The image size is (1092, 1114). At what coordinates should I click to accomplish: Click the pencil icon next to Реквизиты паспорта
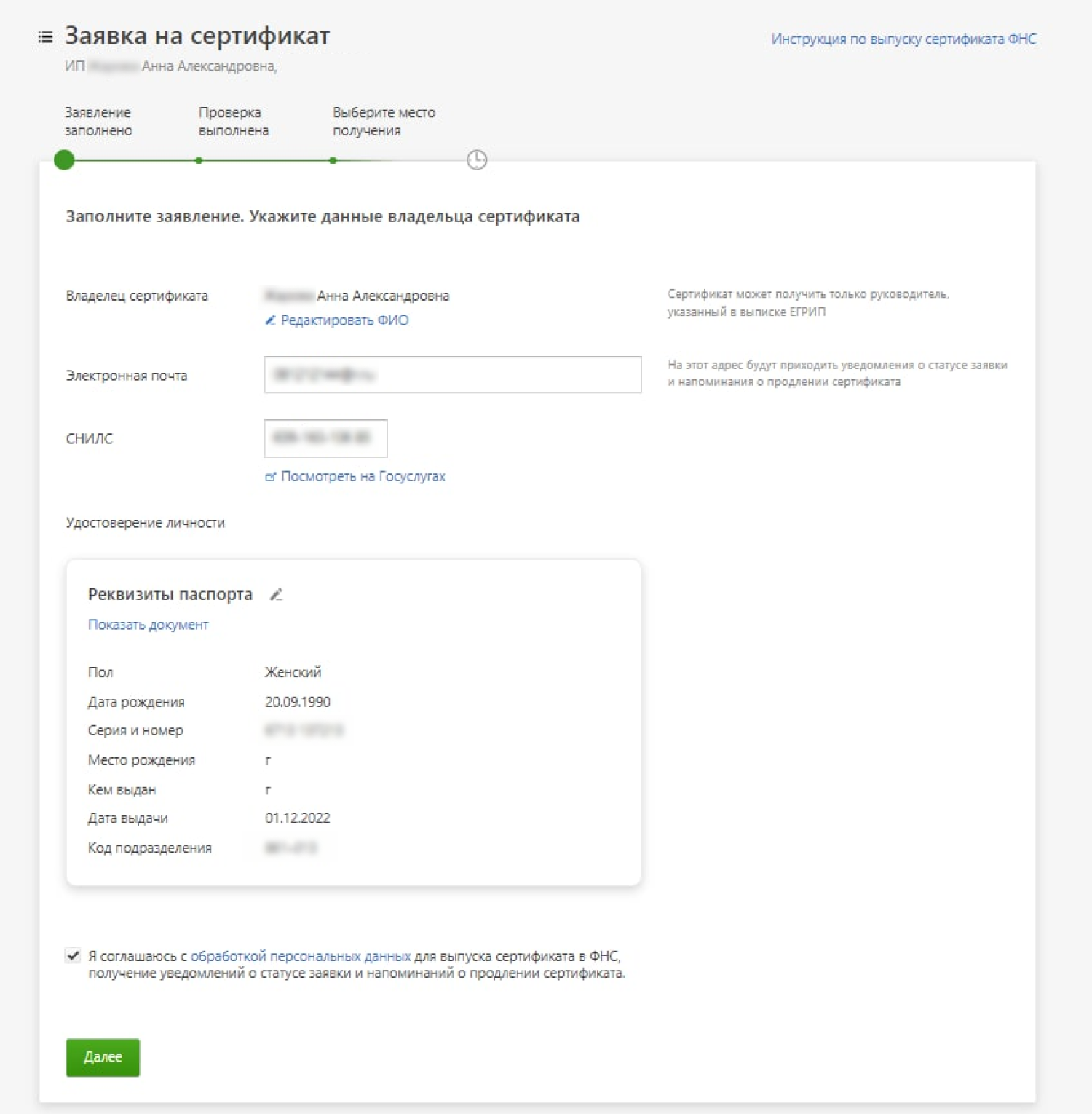click(x=276, y=595)
